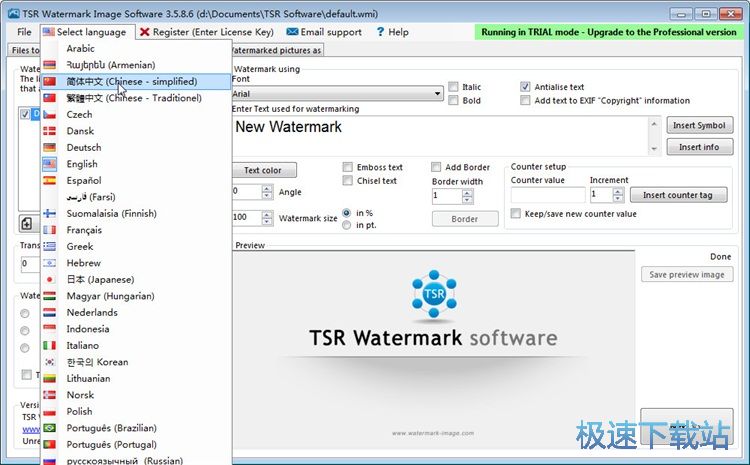Screen dimensions: 750x465
Task: Click the add-file icon below the list
Action: (x=27, y=223)
